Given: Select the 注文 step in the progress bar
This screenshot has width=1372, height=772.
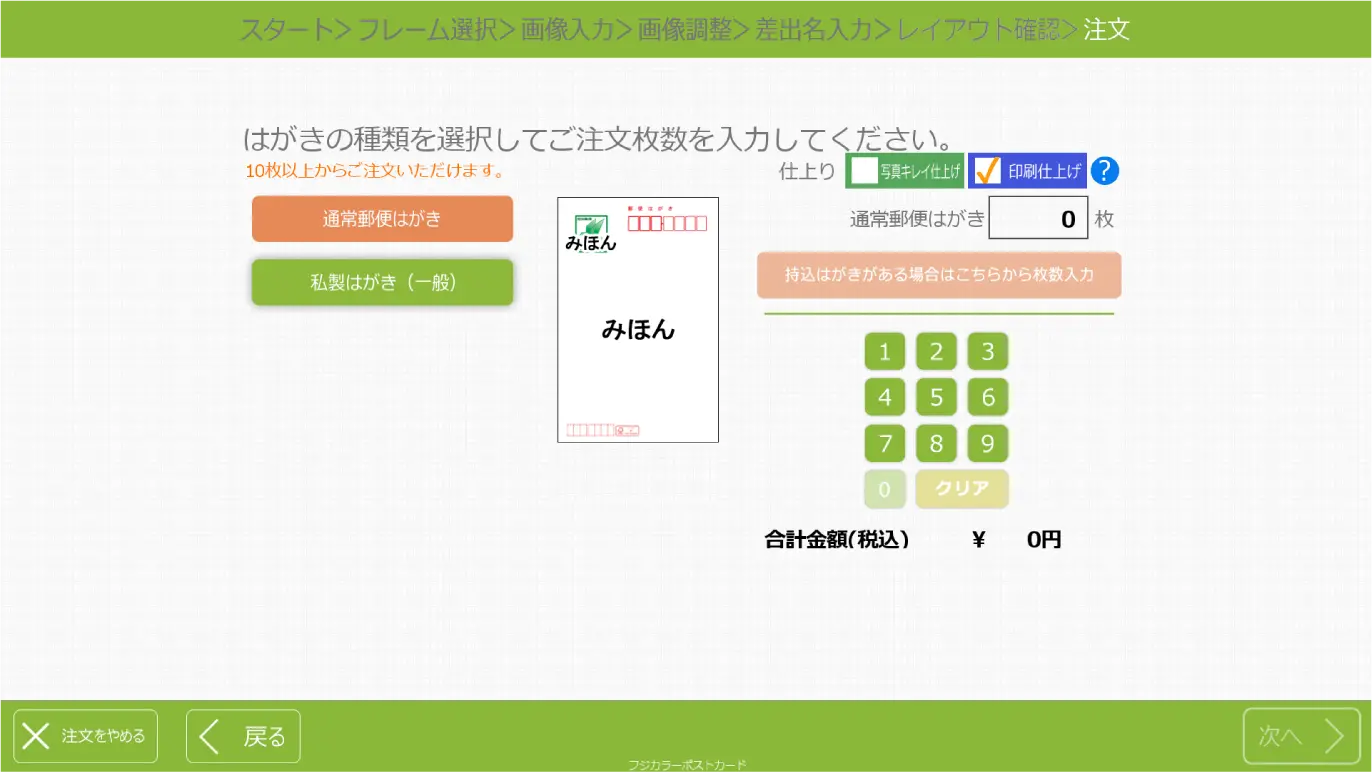Looking at the screenshot, I should click(x=1108, y=29).
